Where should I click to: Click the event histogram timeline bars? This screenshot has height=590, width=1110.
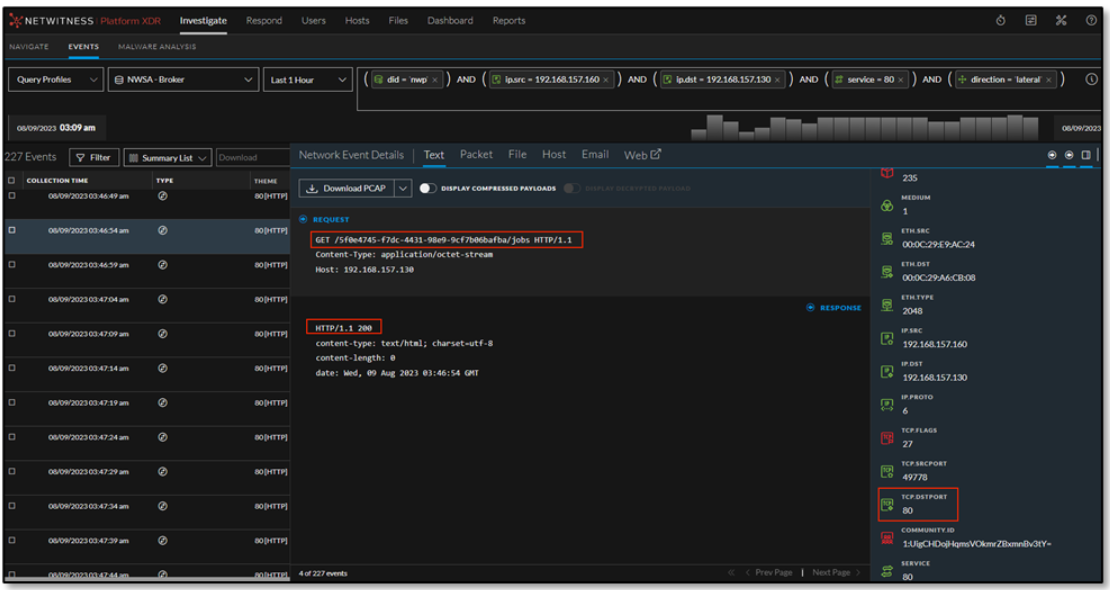tap(860, 128)
